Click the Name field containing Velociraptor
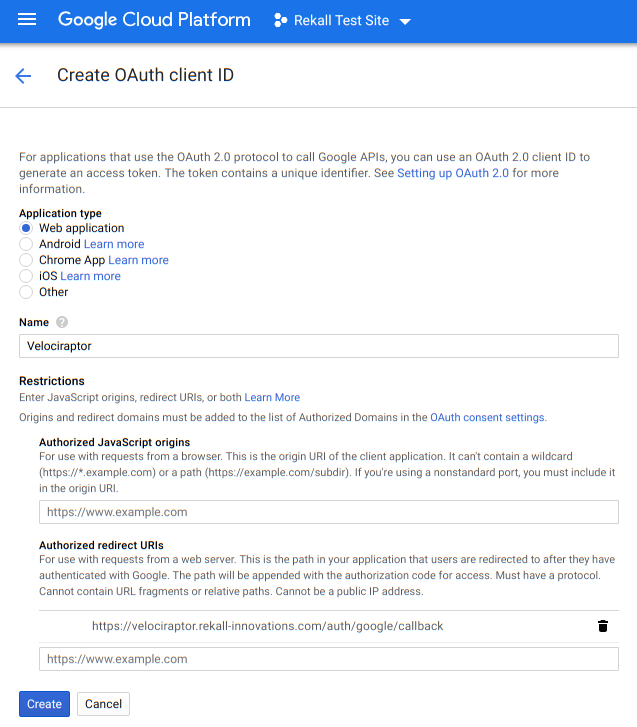Screen dimensions: 637x727 click(319, 345)
